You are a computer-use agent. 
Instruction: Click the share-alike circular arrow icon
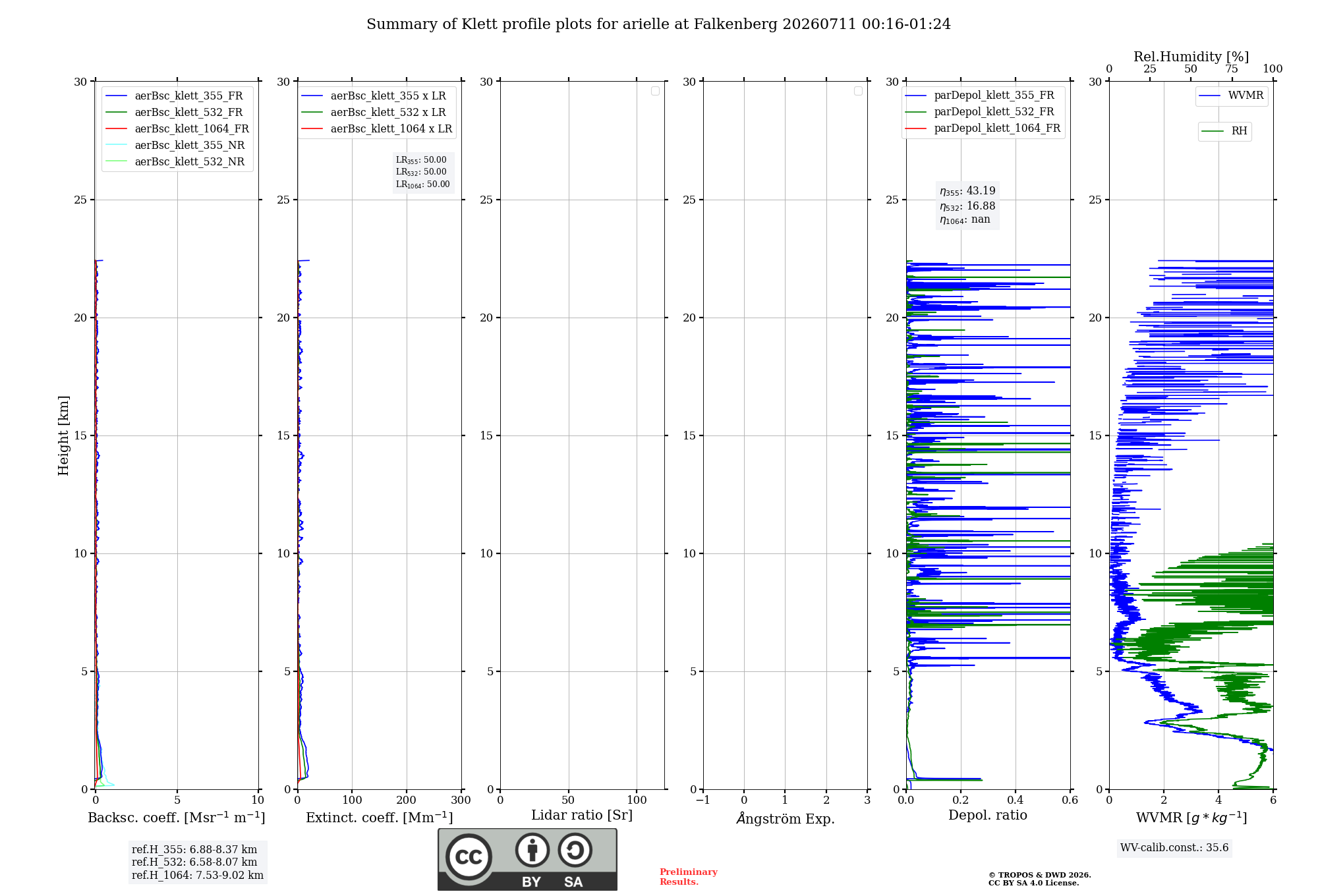(575, 850)
